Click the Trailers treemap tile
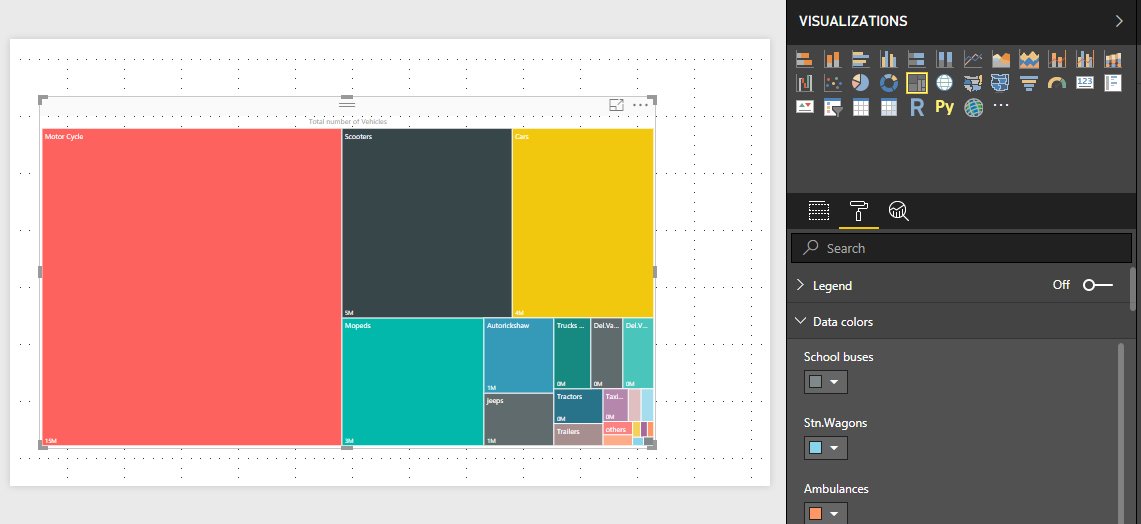The width and height of the screenshot is (1141, 524). pyautogui.click(x=579, y=434)
